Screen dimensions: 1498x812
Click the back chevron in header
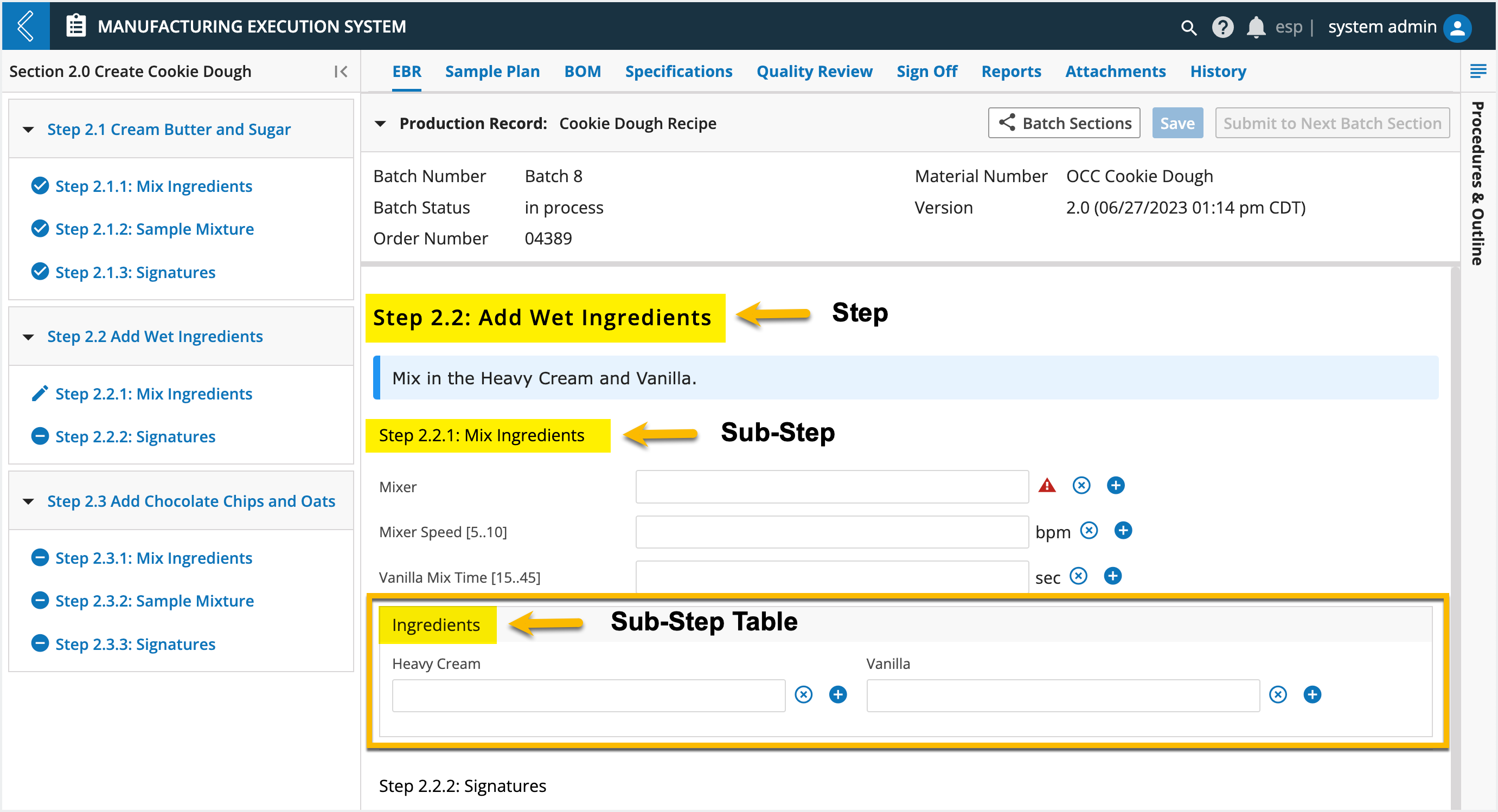pyautogui.click(x=25, y=26)
